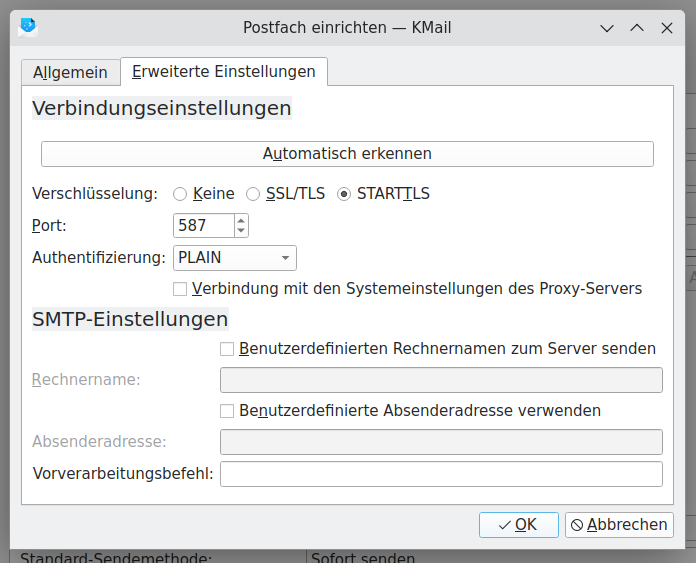Confirm settings with the OK button
This screenshot has height=563, width=696.
click(518, 525)
